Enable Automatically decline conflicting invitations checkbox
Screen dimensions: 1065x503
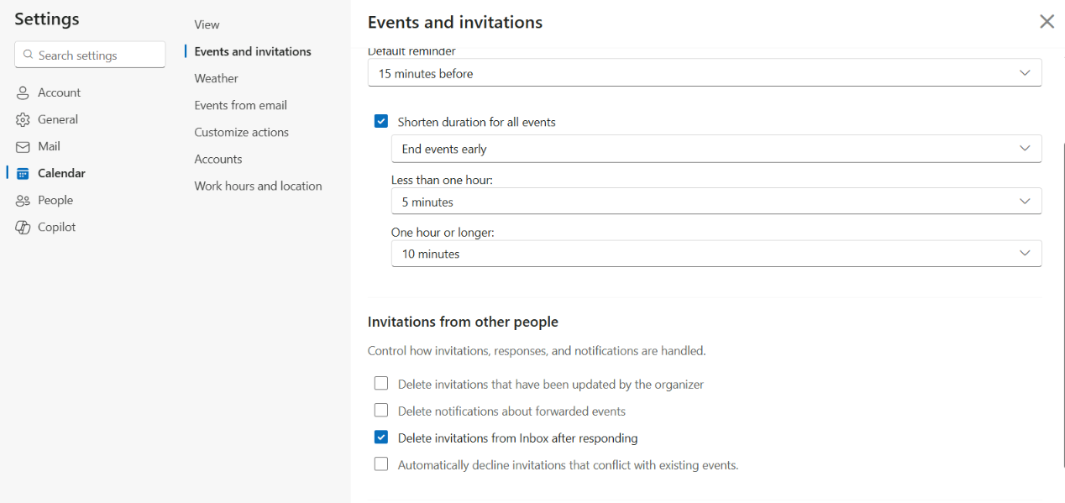(x=381, y=465)
